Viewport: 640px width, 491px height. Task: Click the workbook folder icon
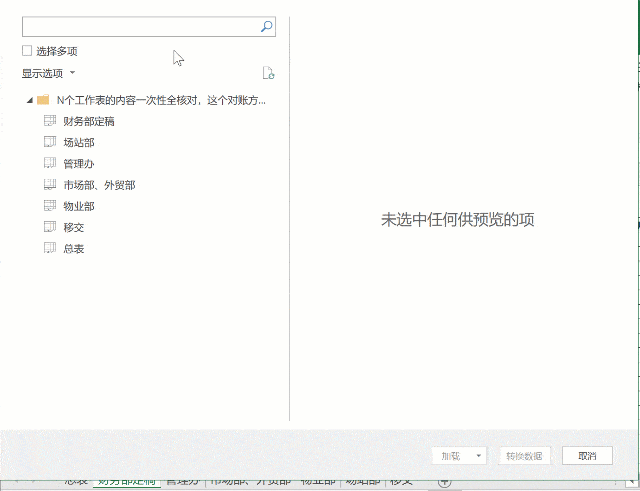point(43,100)
